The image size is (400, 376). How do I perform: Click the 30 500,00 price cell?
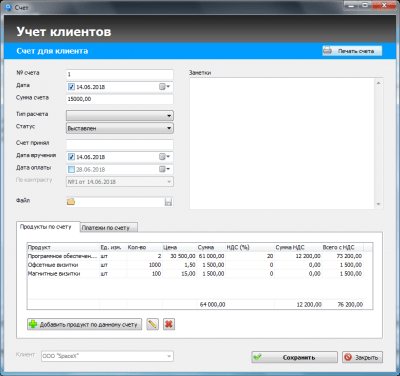(x=179, y=256)
